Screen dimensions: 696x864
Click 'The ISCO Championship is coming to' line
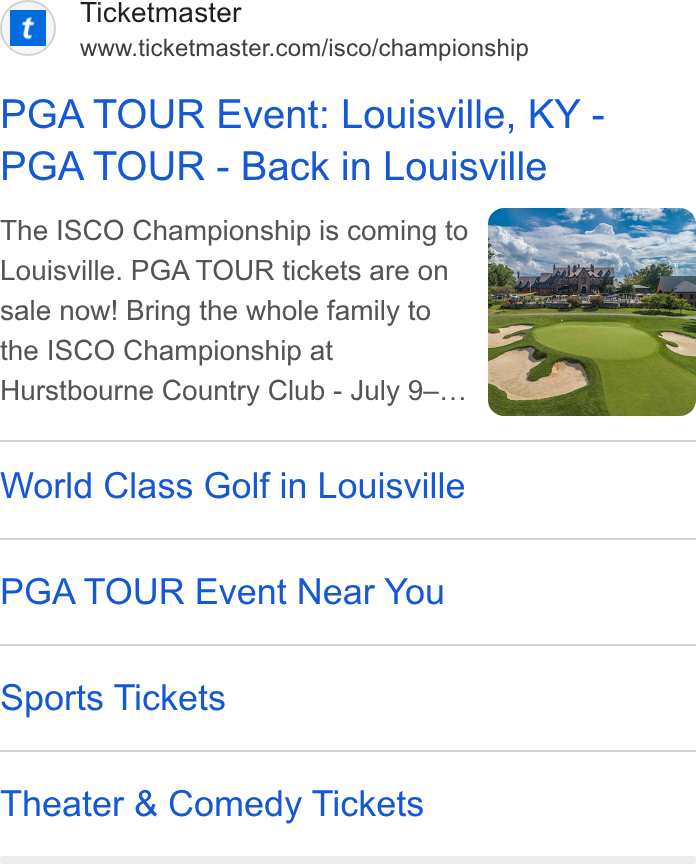[x=234, y=231]
